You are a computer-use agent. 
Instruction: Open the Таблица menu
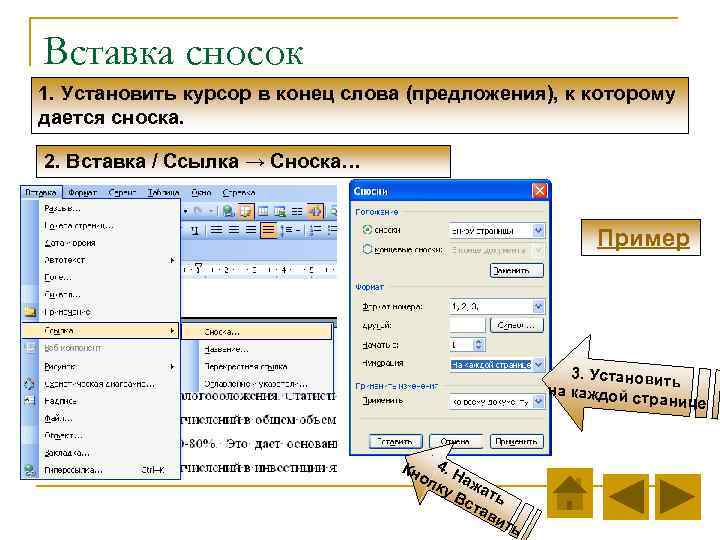click(x=163, y=192)
